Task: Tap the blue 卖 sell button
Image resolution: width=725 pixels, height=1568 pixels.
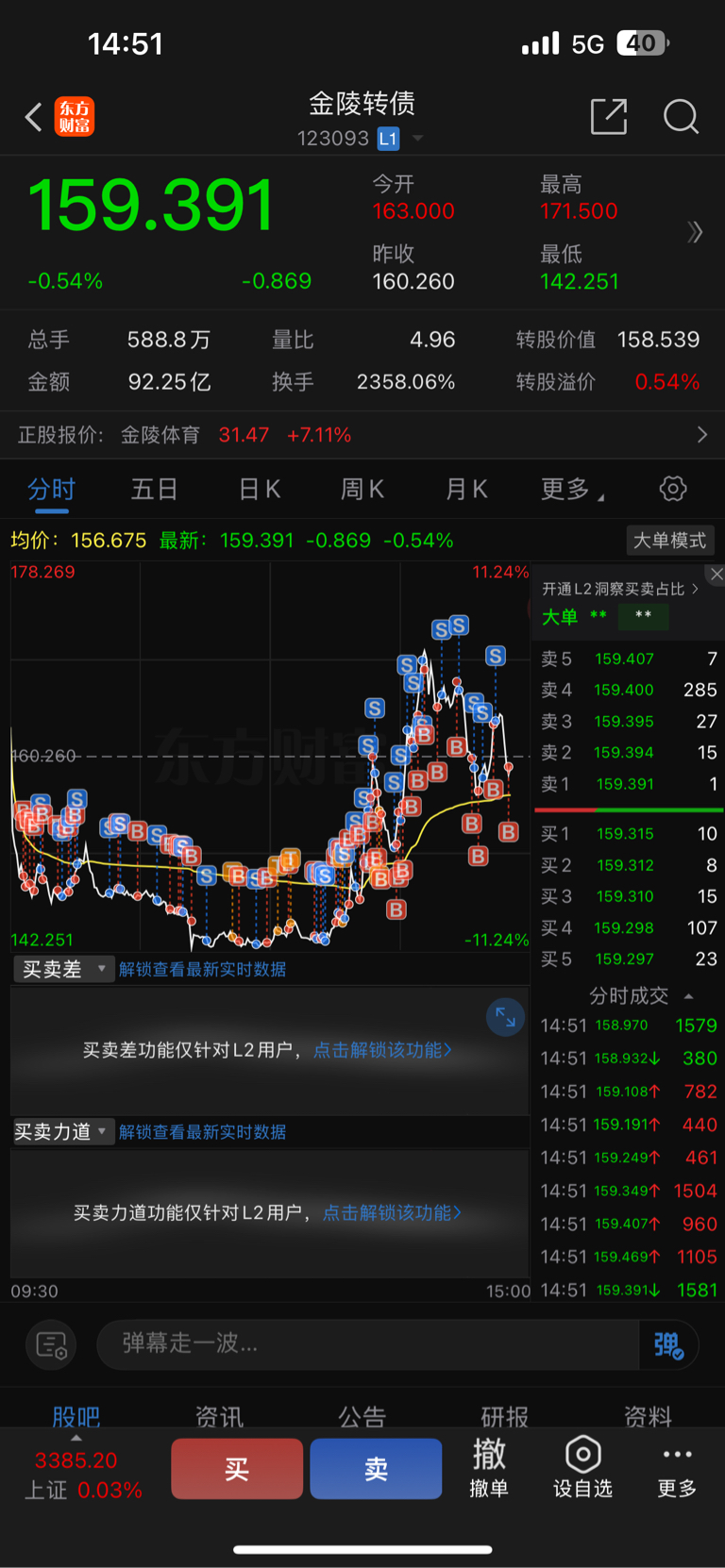Action: coord(376,1469)
